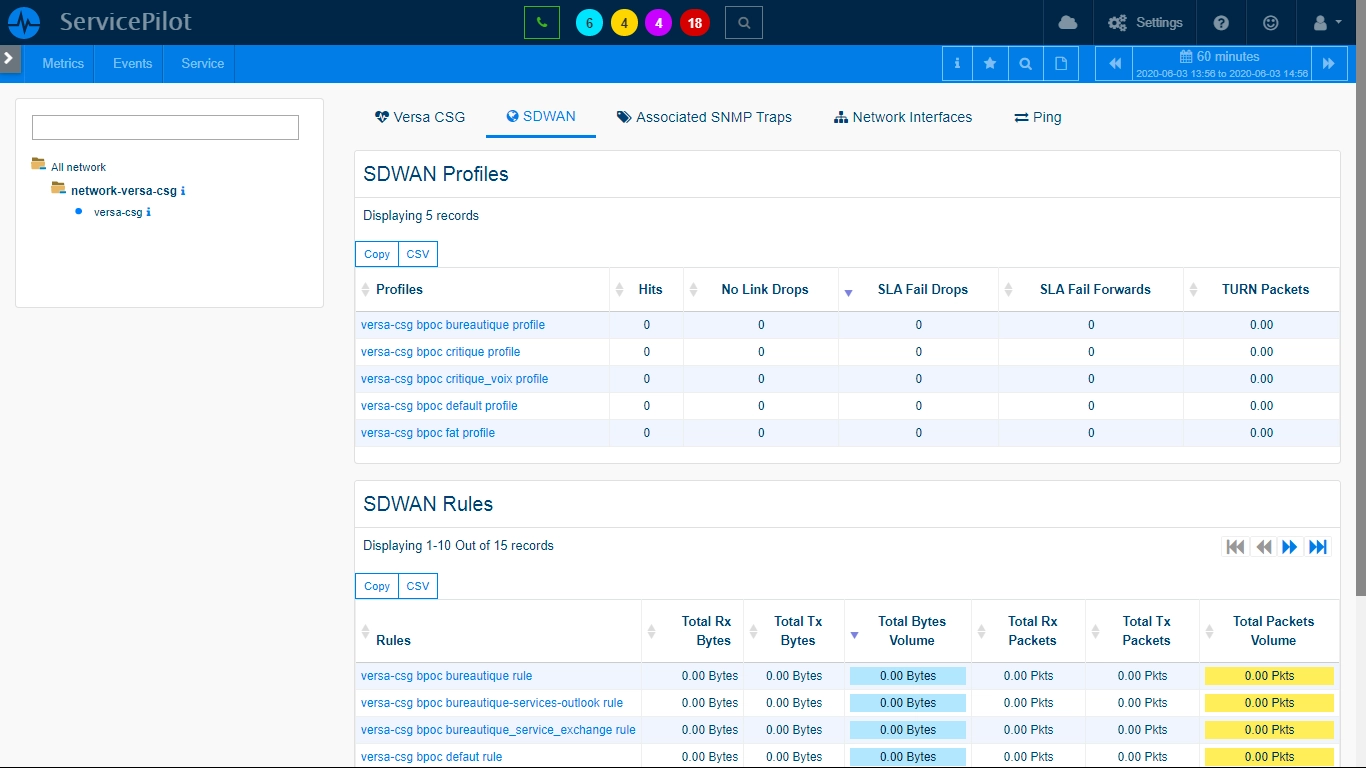This screenshot has width=1366, height=768.
Task: Open the user account dropdown
Action: tap(1326, 22)
